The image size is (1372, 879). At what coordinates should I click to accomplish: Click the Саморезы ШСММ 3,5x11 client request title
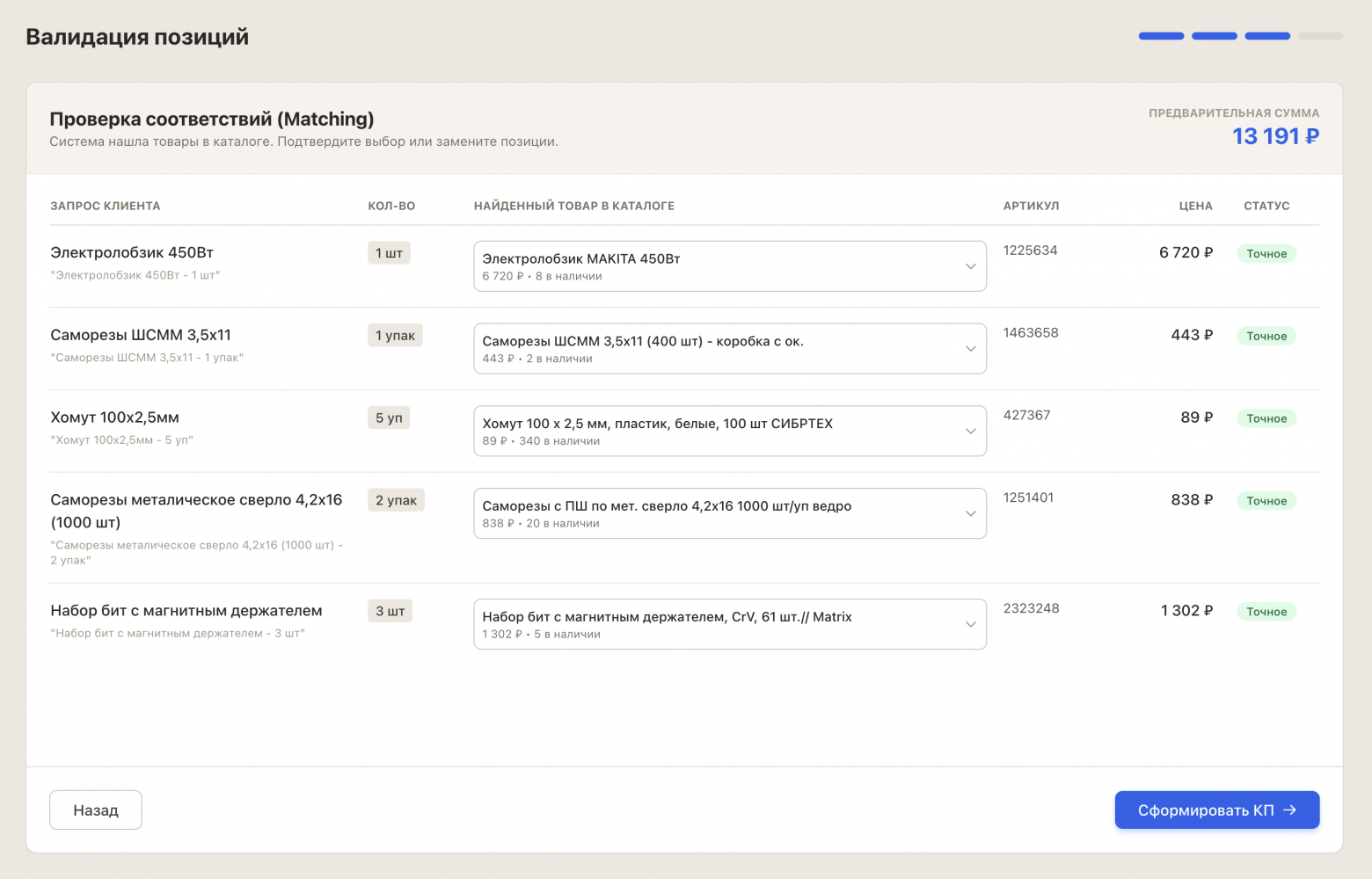tap(141, 335)
